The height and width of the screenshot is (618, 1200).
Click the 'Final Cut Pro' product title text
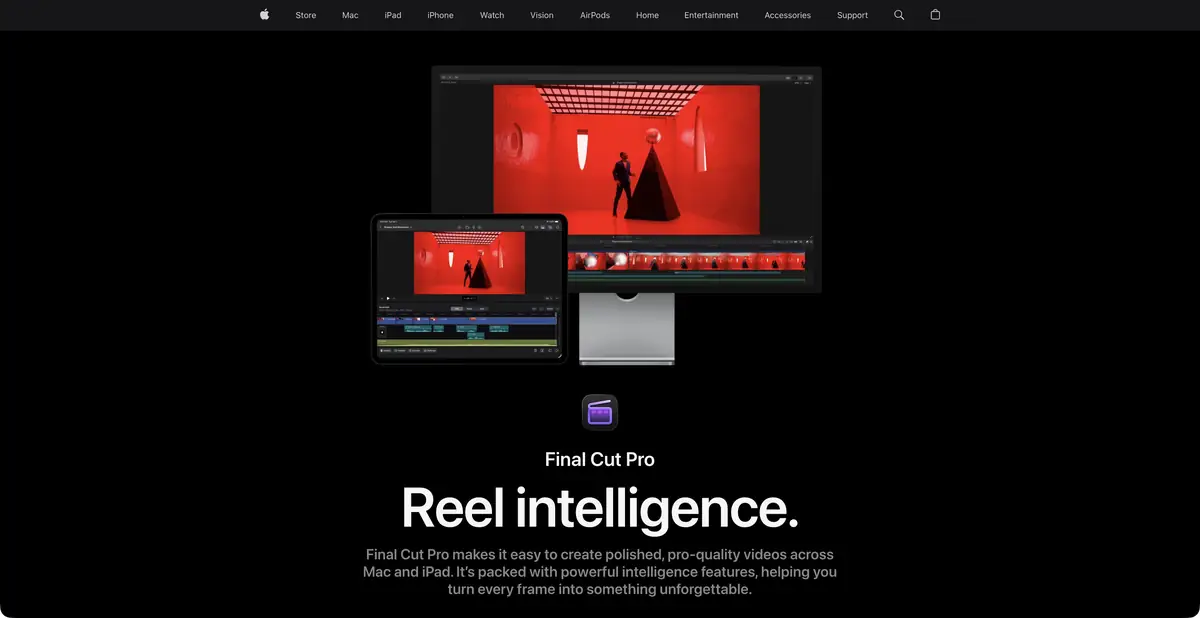pos(600,460)
